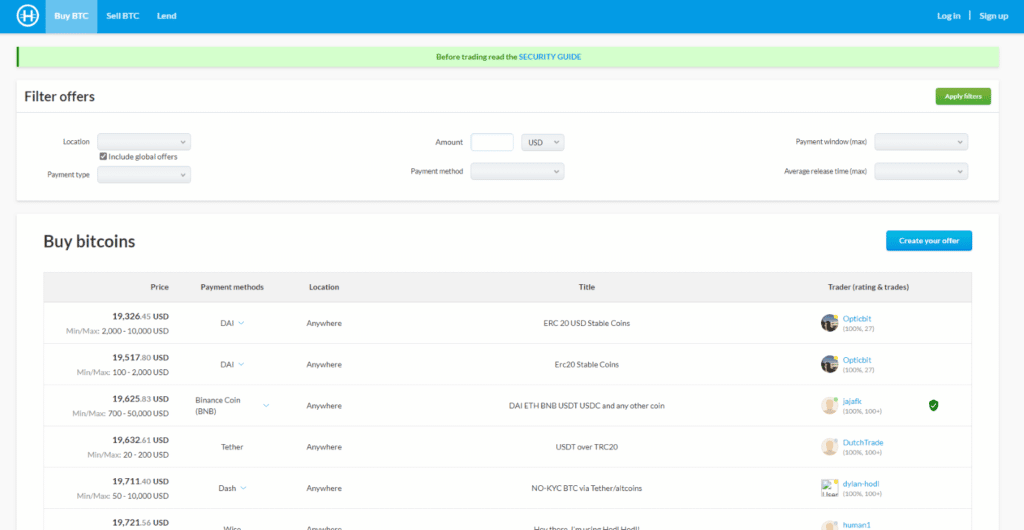
Task: Expand DAI payment methods in 19,517.80 row
Action: 242,364
